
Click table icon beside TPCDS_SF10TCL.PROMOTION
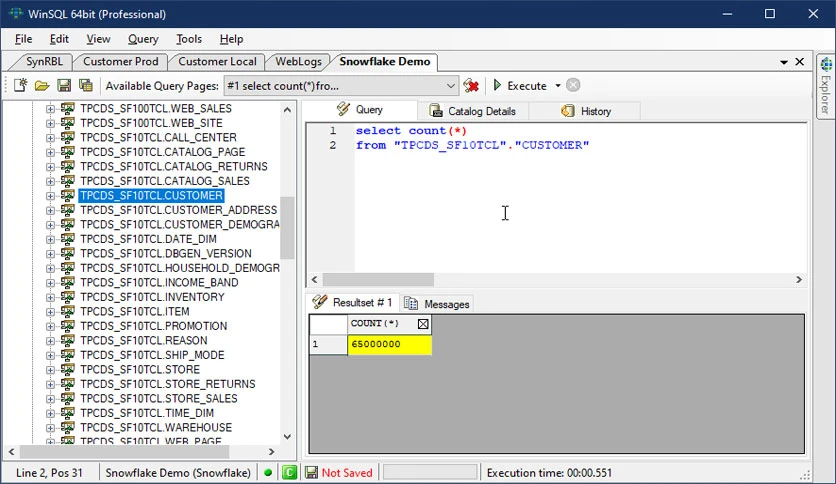68,326
